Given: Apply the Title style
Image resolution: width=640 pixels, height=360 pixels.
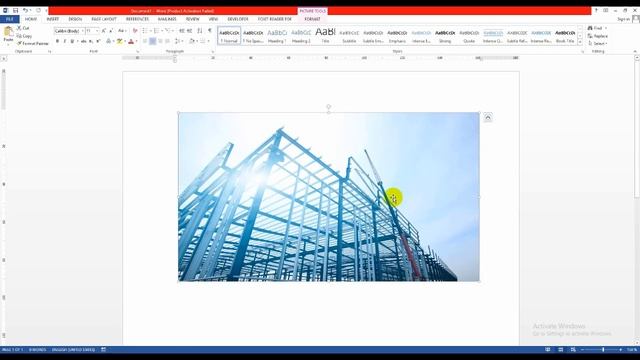Looking at the screenshot, I should coord(325,36).
